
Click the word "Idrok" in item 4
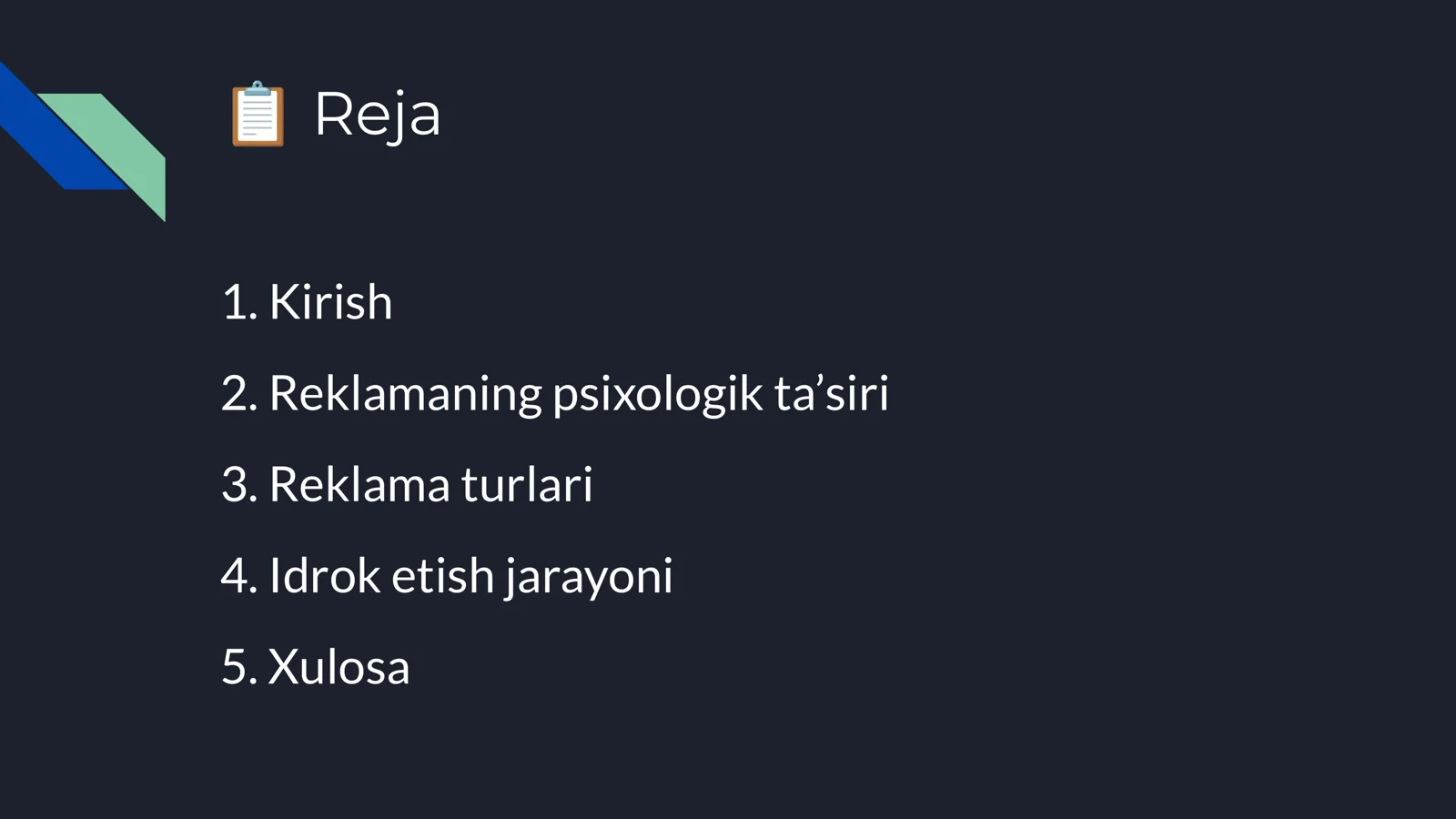(x=324, y=575)
